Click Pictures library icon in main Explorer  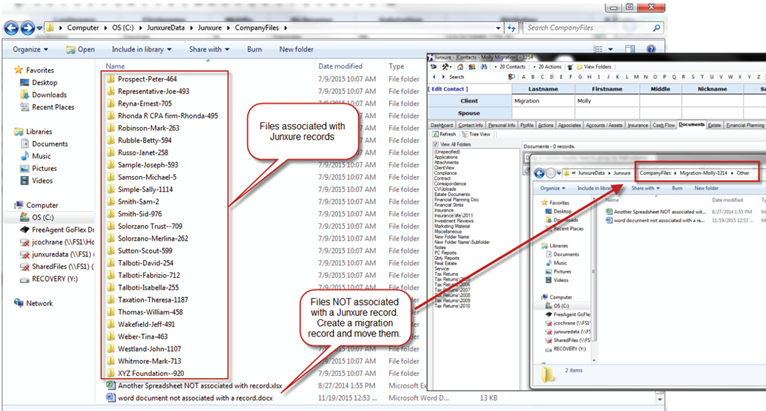24,168
